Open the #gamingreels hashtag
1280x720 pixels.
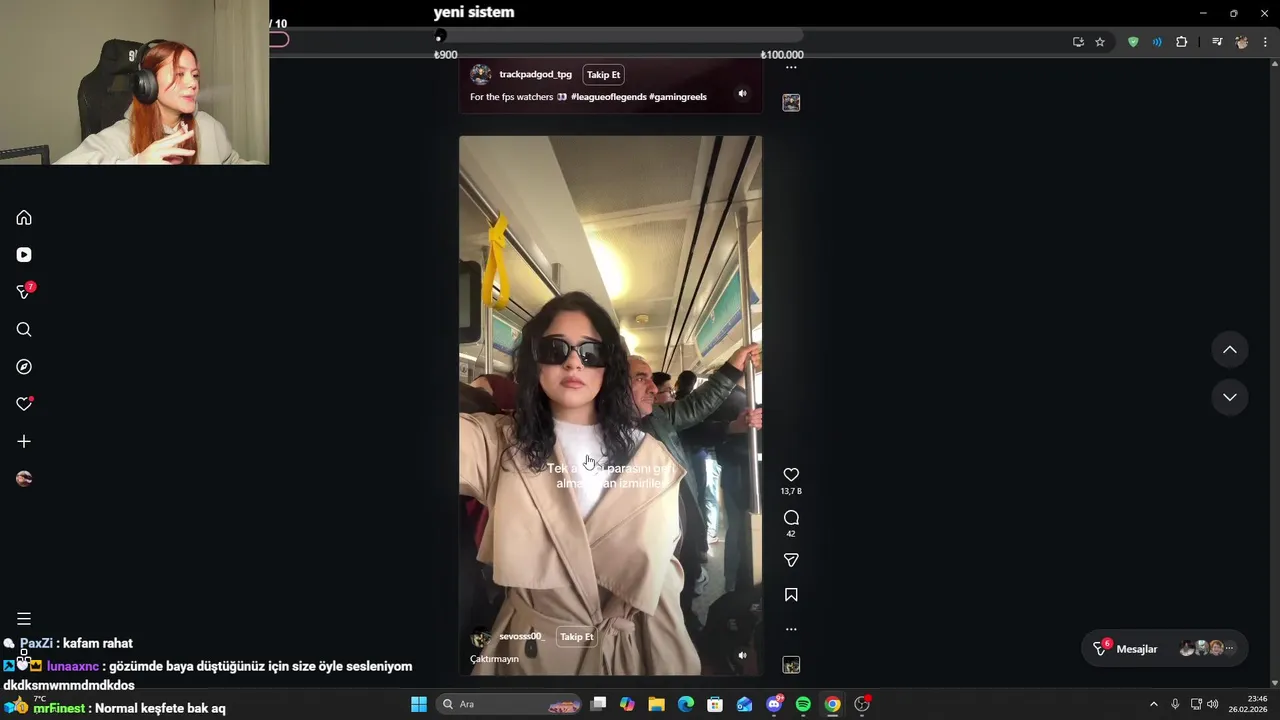tap(678, 97)
